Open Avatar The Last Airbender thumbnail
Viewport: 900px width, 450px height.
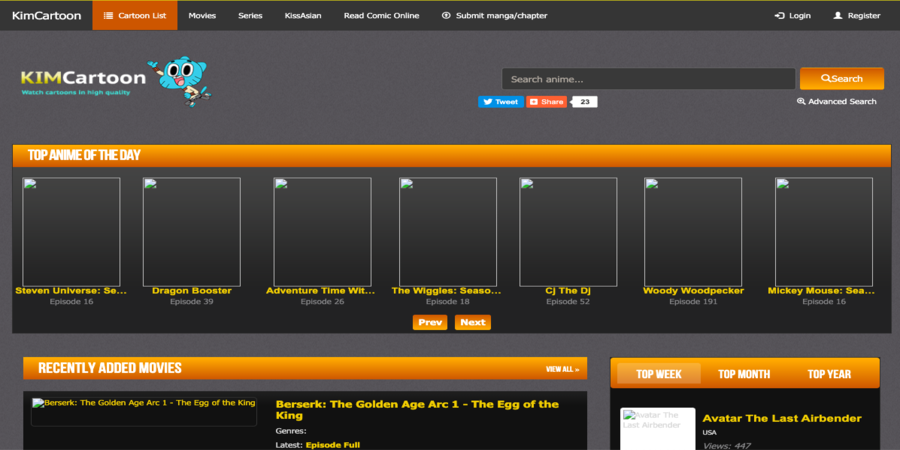point(658,429)
